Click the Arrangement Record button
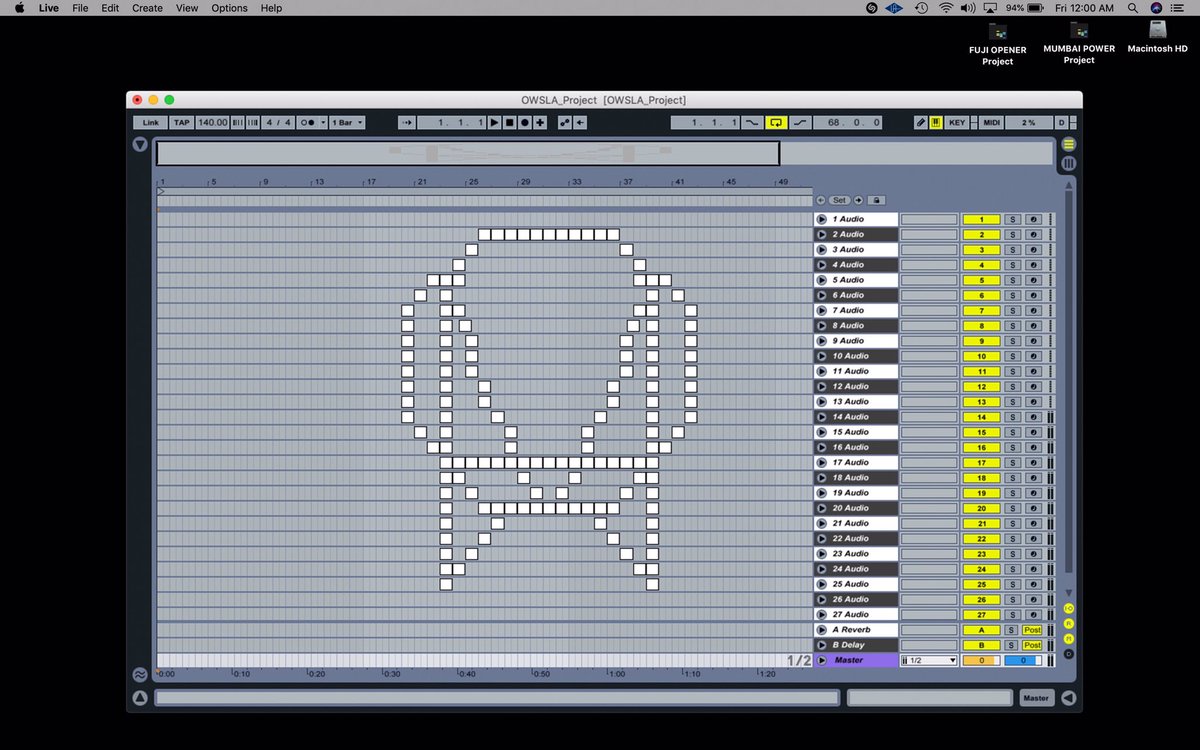This screenshot has height=750, width=1200. (x=525, y=122)
